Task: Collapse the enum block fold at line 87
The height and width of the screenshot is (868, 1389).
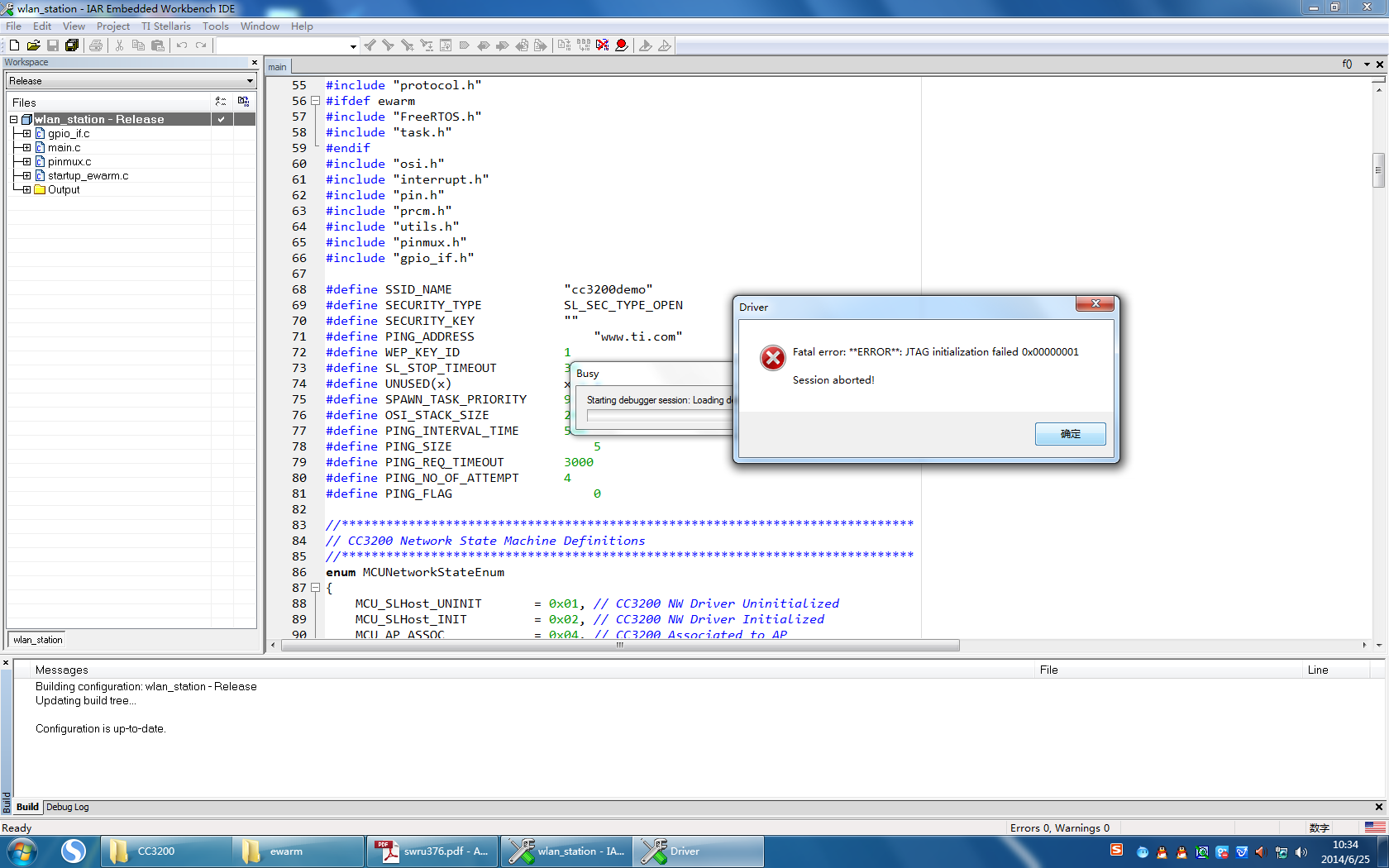Action: click(315, 588)
